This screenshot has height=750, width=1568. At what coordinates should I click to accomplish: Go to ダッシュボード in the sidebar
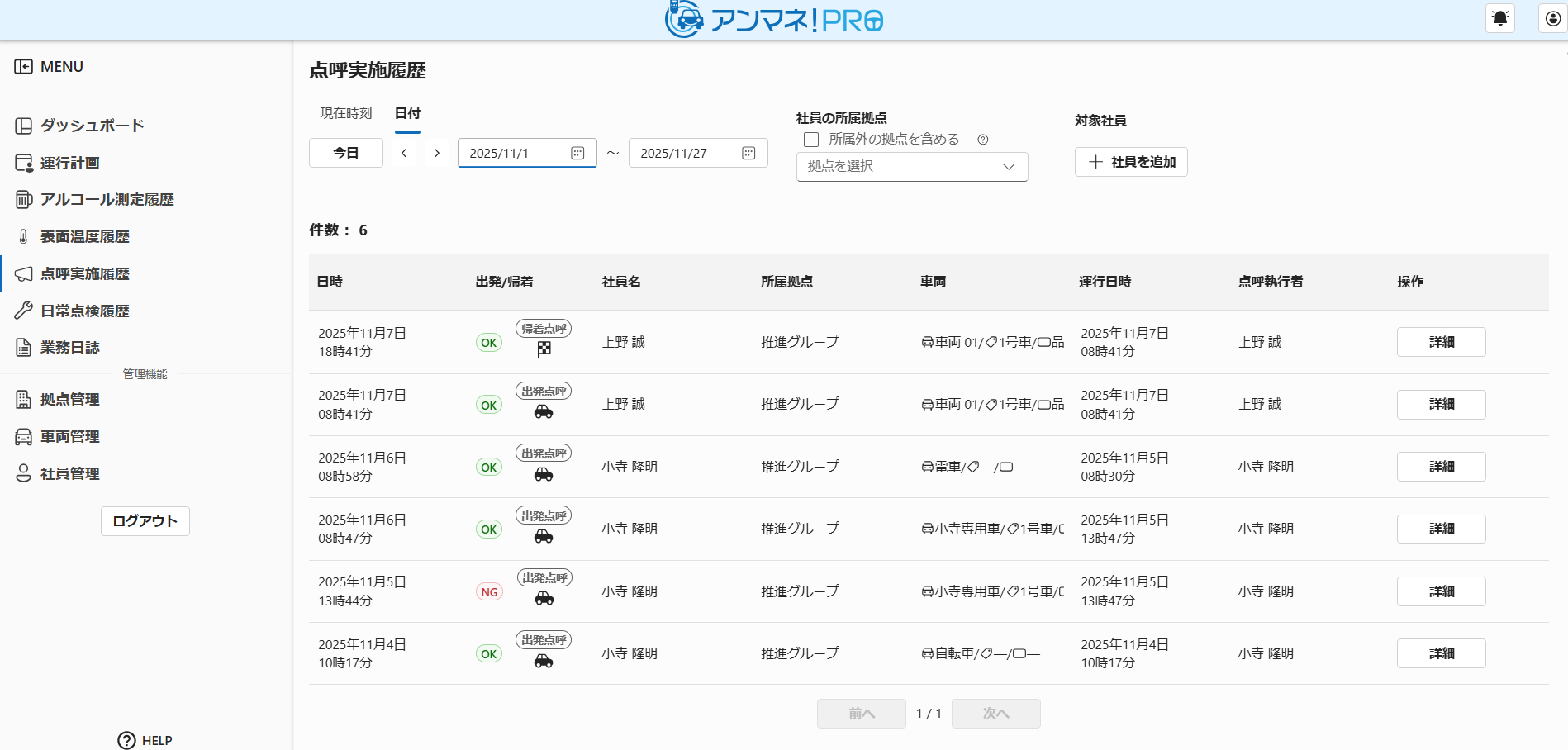(92, 126)
